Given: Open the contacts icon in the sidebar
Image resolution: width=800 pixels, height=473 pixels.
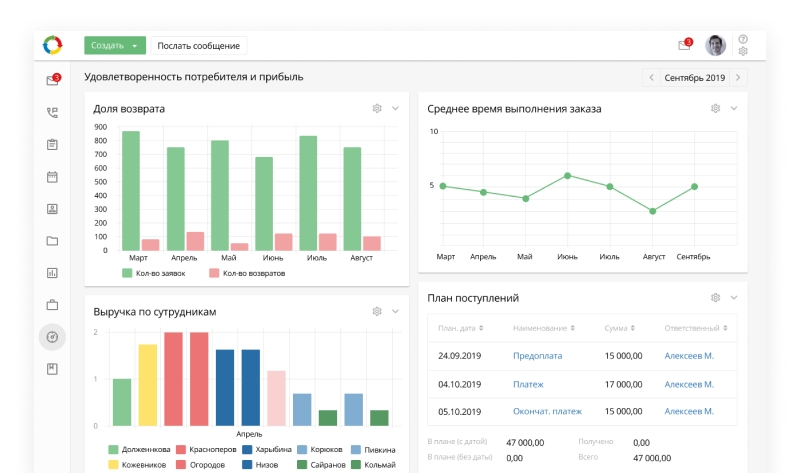Looking at the screenshot, I should point(52,209).
